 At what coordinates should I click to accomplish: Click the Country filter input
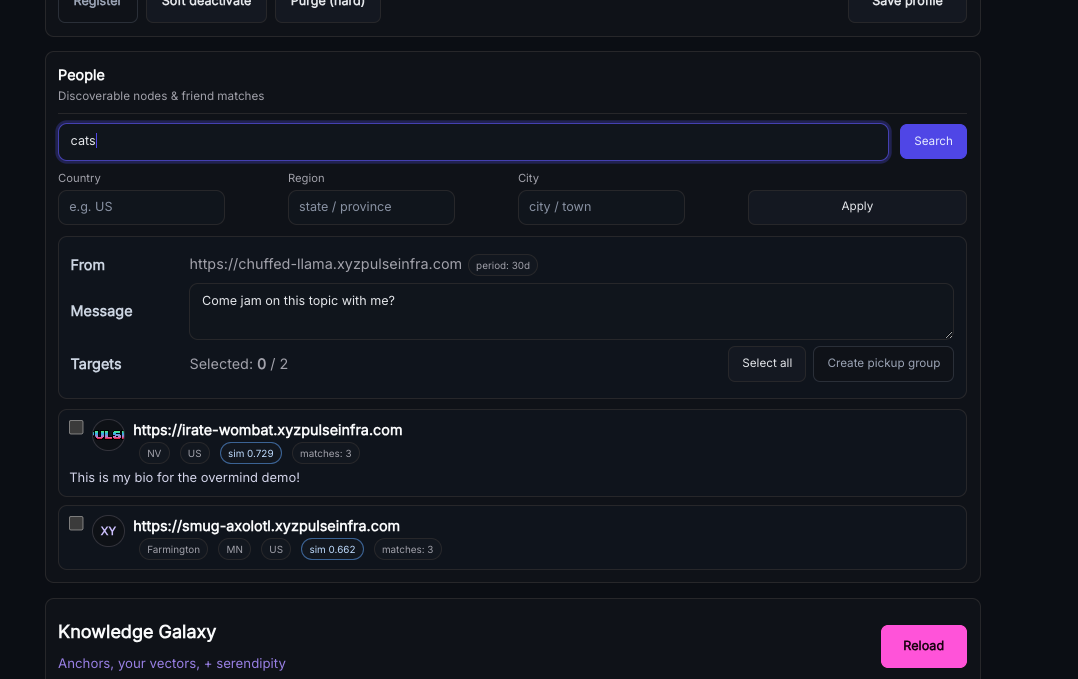(x=141, y=207)
